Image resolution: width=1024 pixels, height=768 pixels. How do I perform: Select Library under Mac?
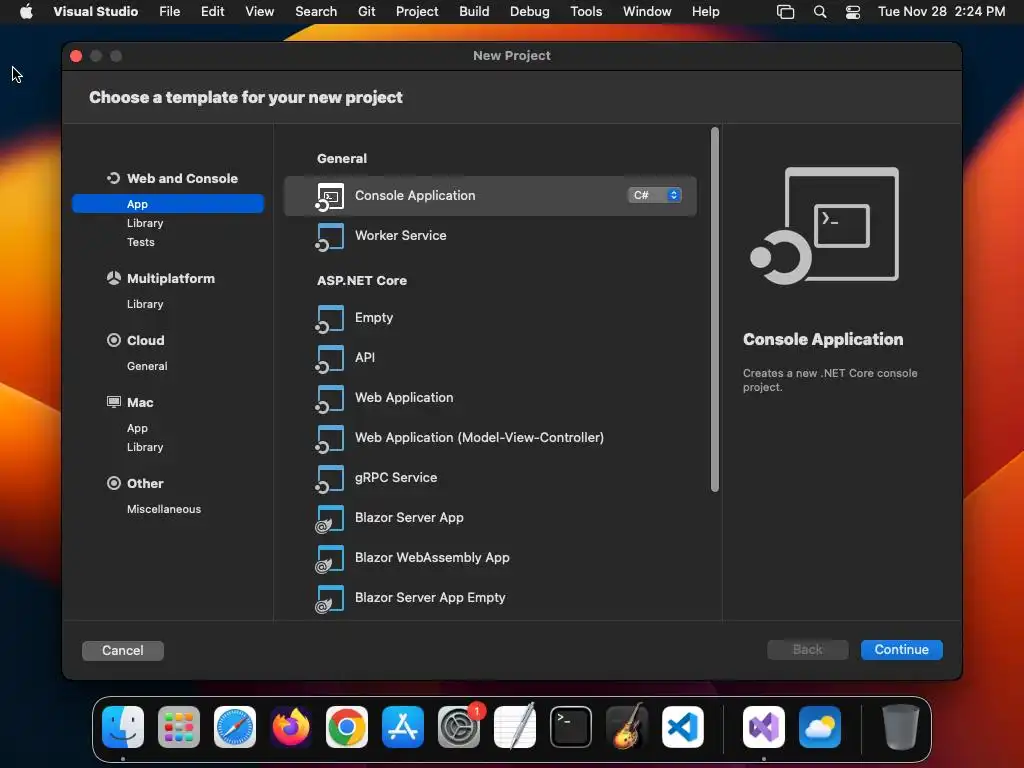[145, 447]
